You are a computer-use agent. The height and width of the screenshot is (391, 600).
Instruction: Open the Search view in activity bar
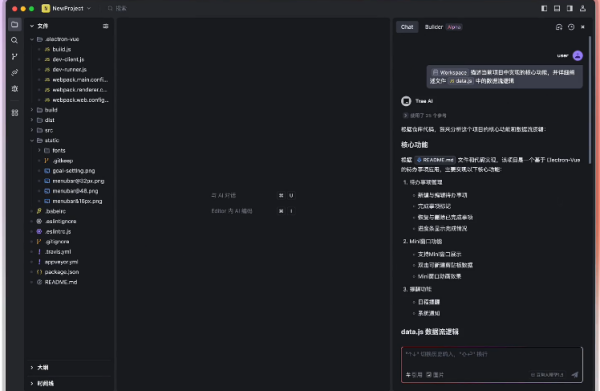(15, 40)
